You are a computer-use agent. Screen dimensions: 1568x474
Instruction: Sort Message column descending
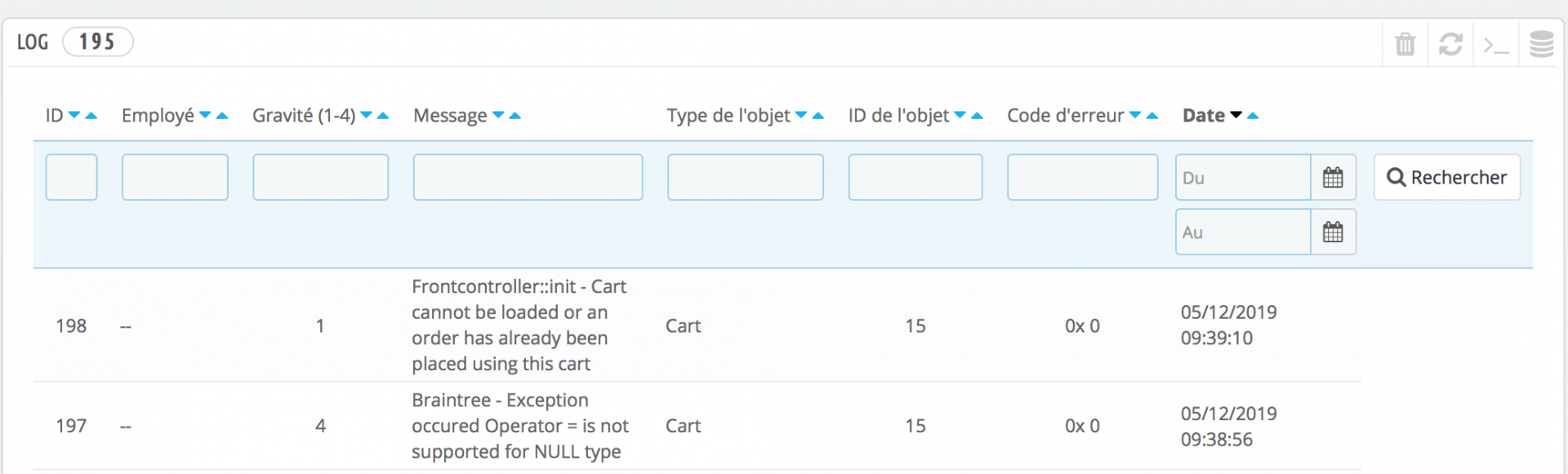pyautogui.click(x=498, y=115)
